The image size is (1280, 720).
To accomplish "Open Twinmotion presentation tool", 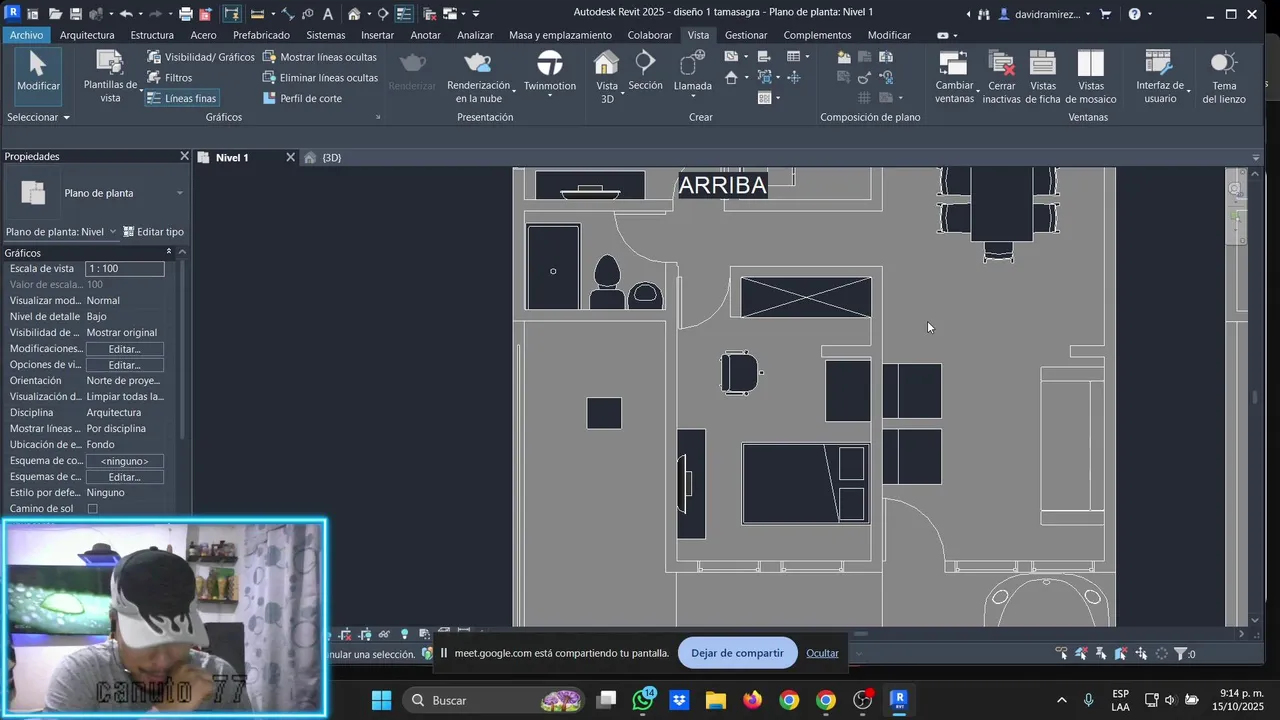I will point(549,72).
